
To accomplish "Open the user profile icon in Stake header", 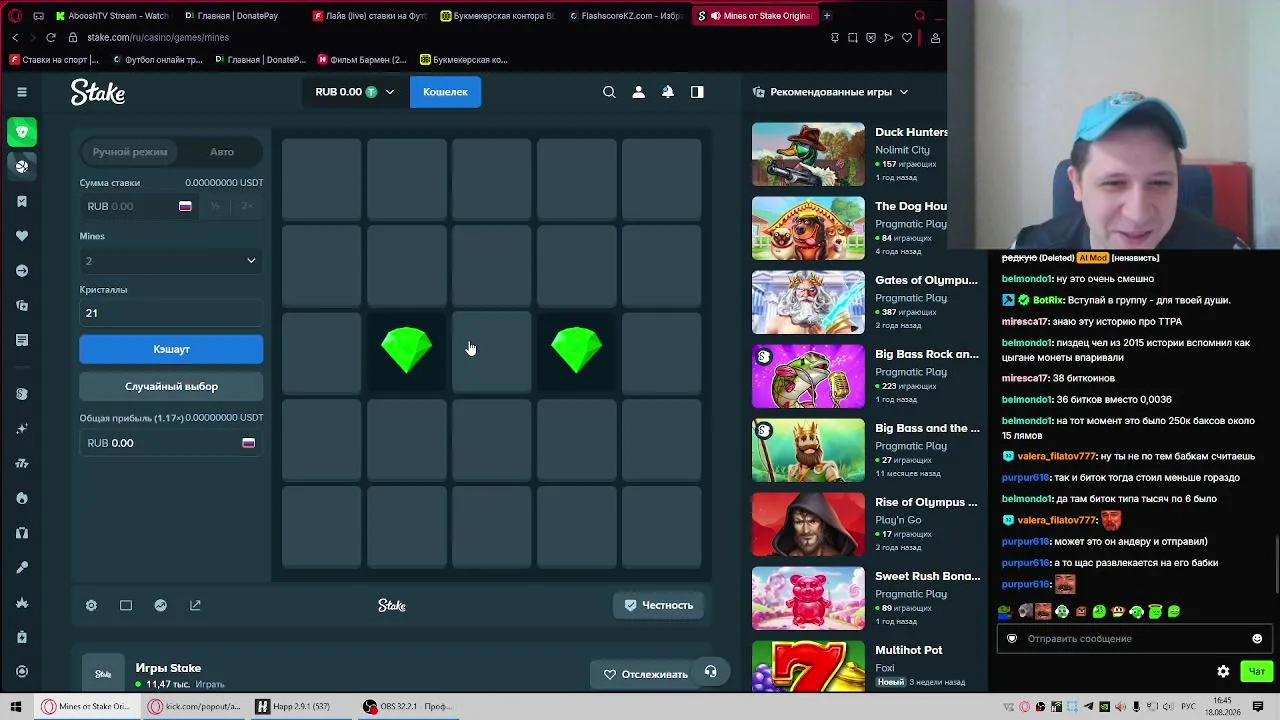I will 638,92.
